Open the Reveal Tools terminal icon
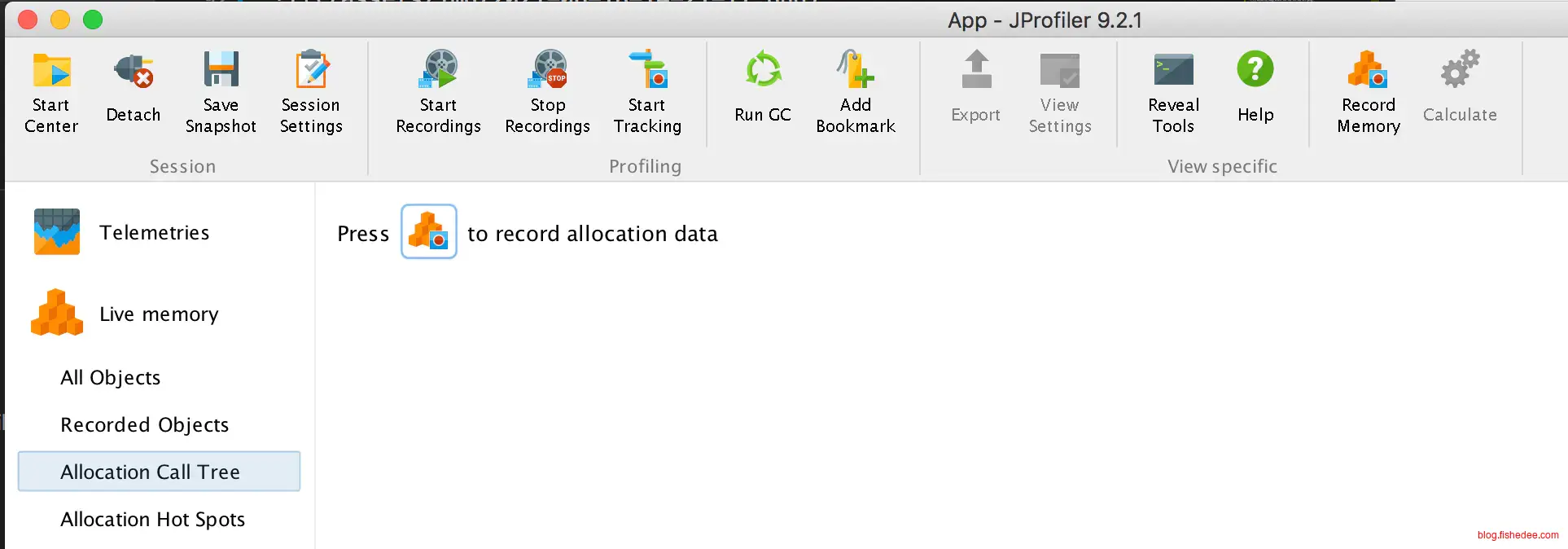This screenshot has width=1568, height=549. point(1173,72)
